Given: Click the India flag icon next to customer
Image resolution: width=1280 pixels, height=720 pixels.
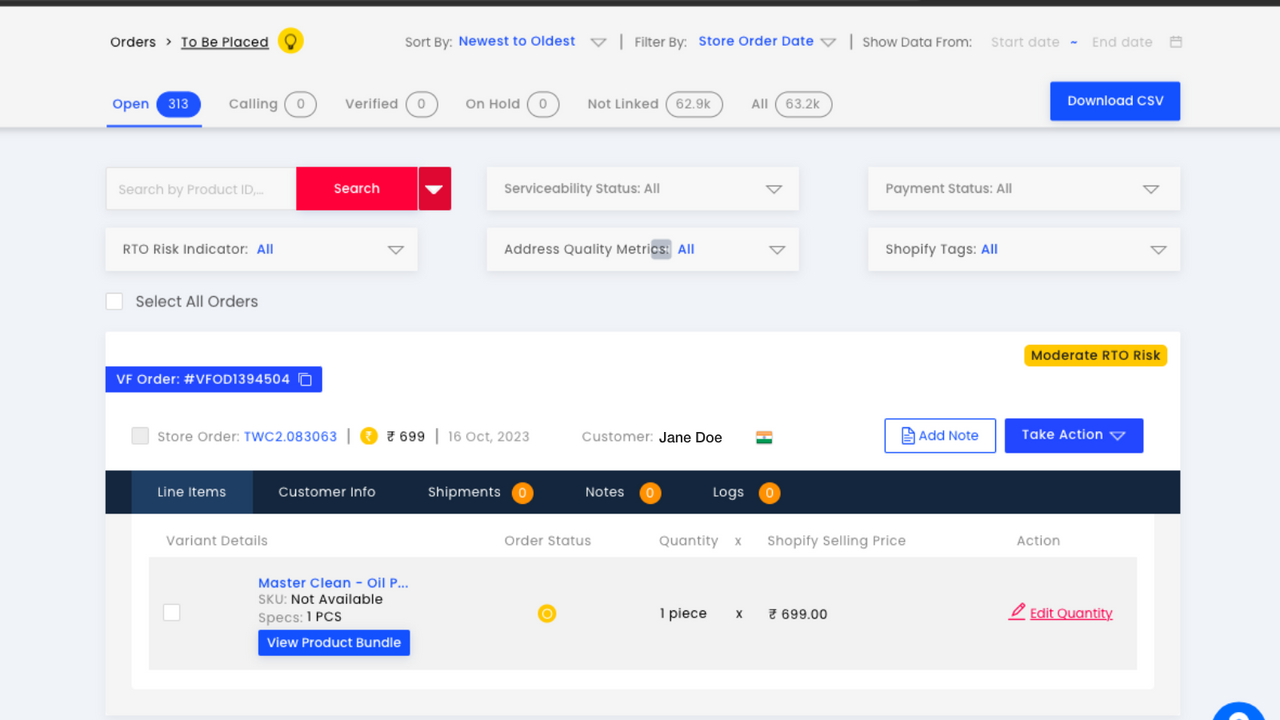Looking at the screenshot, I should [764, 437].
